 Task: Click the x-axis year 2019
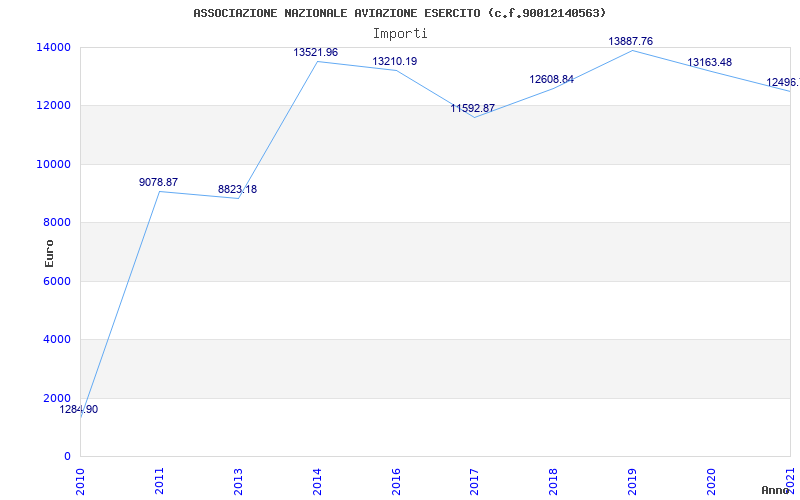pos(632,481)
